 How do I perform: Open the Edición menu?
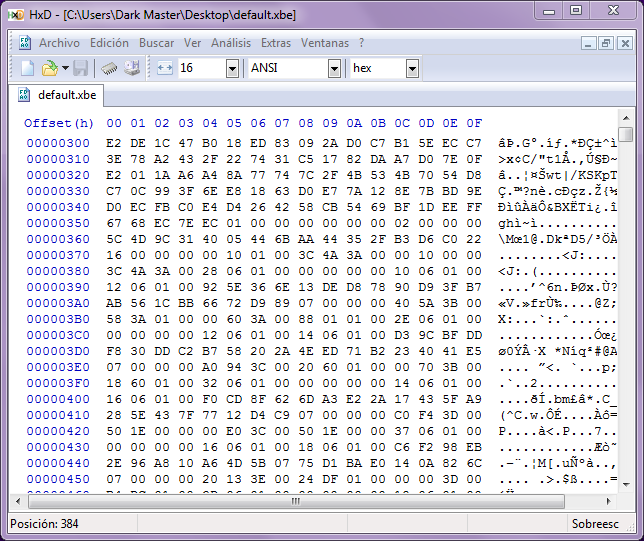point(109,43)
